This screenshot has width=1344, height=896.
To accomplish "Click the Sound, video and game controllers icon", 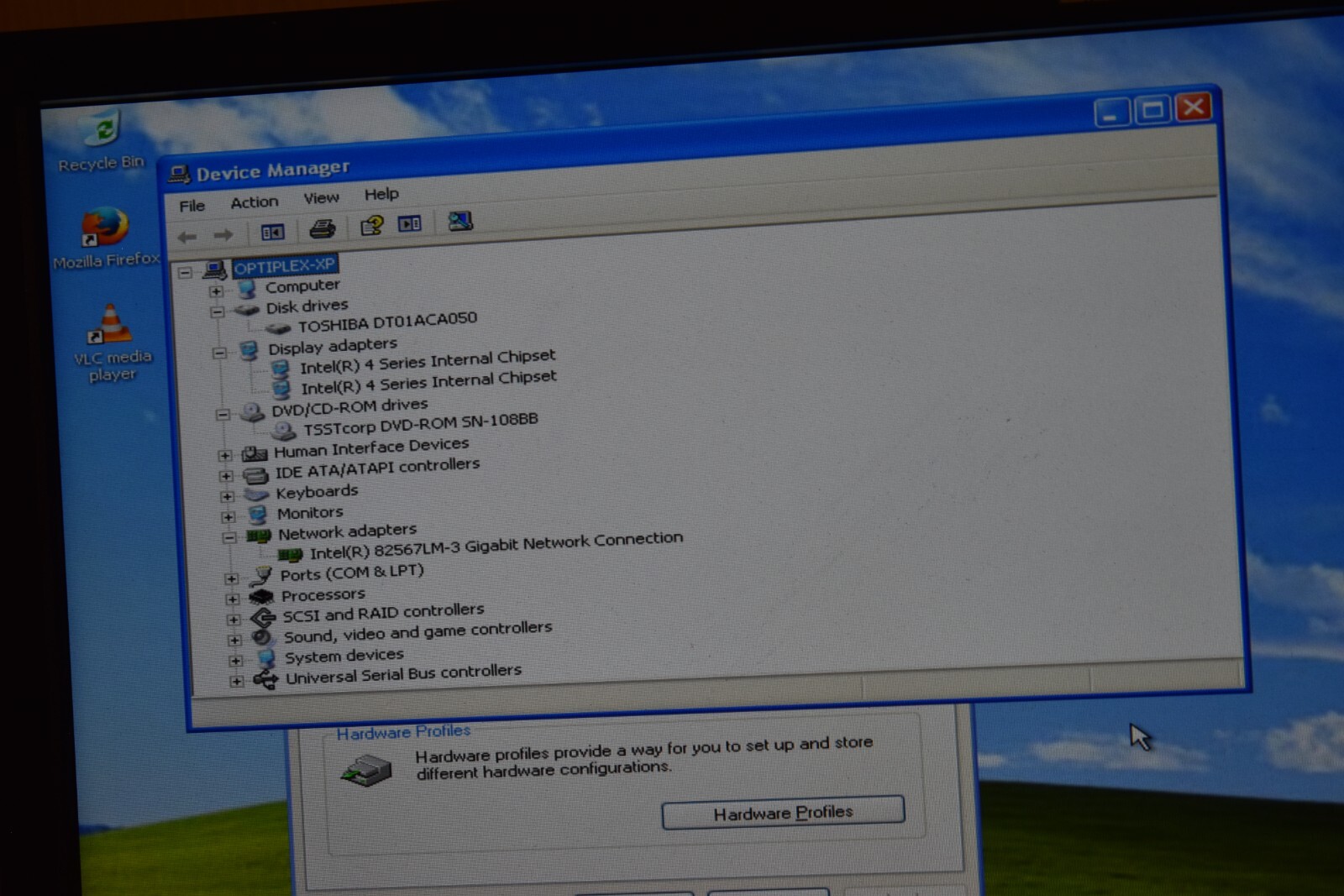I will click(263, 638).
